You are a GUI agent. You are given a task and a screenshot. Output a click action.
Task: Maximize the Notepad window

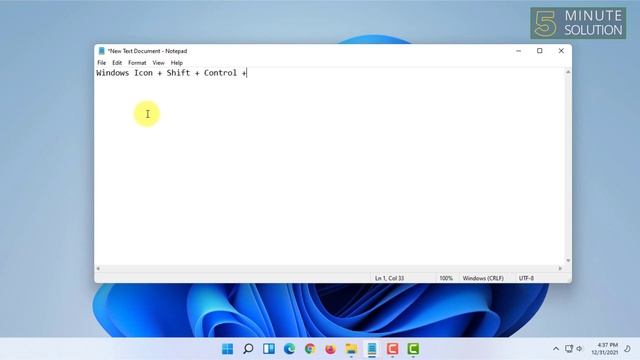coord(540,51)
